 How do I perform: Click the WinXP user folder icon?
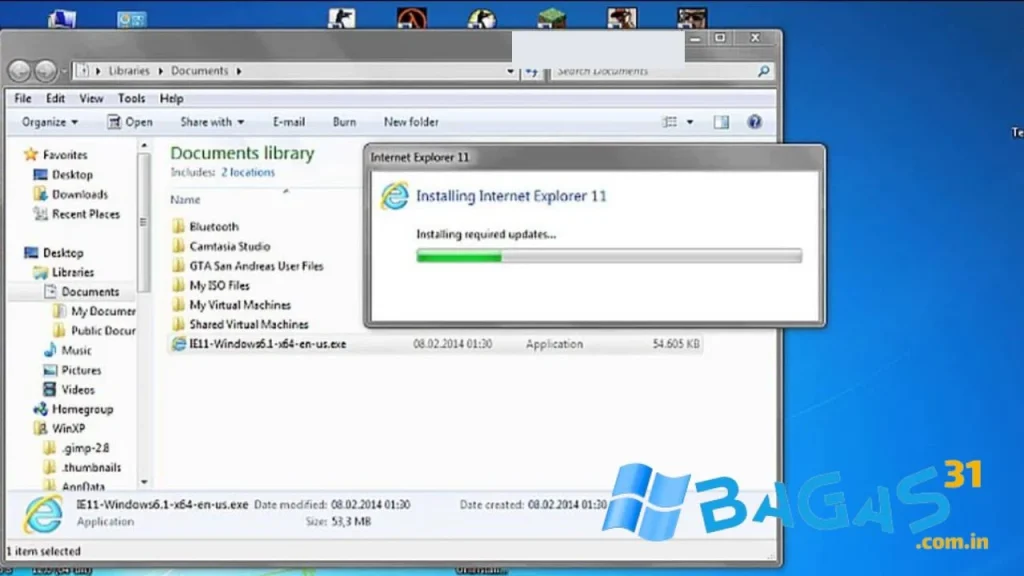tap(40, 428)
